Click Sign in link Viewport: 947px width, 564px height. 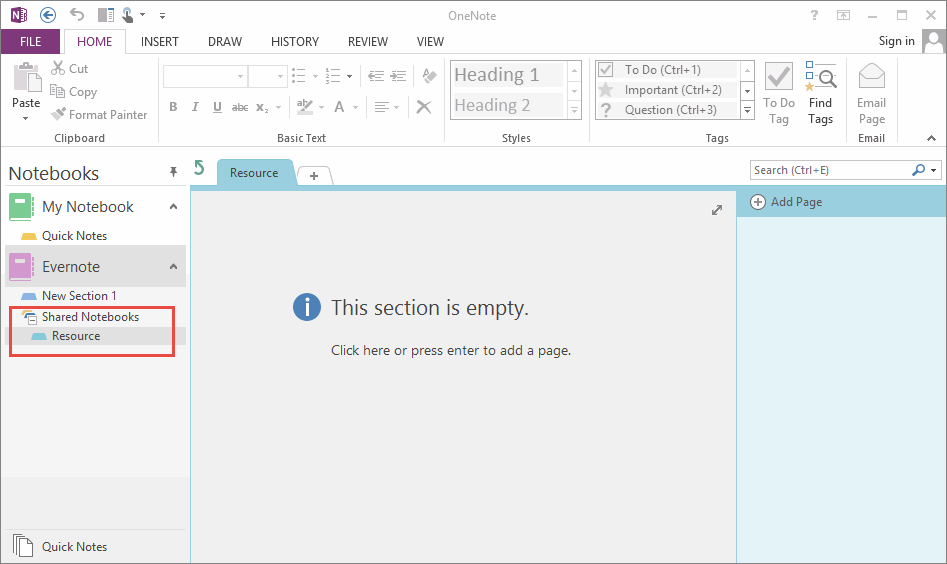pyautogui.click(x=896, y=40)
